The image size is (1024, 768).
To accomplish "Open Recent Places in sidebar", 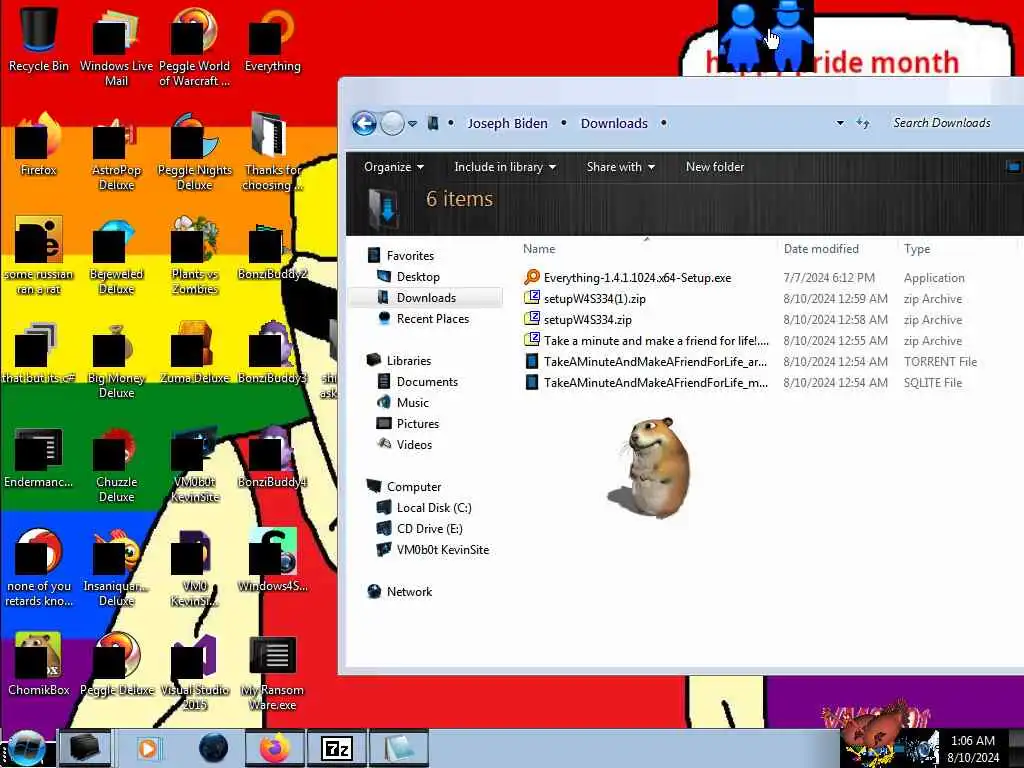I will point(423,319).
